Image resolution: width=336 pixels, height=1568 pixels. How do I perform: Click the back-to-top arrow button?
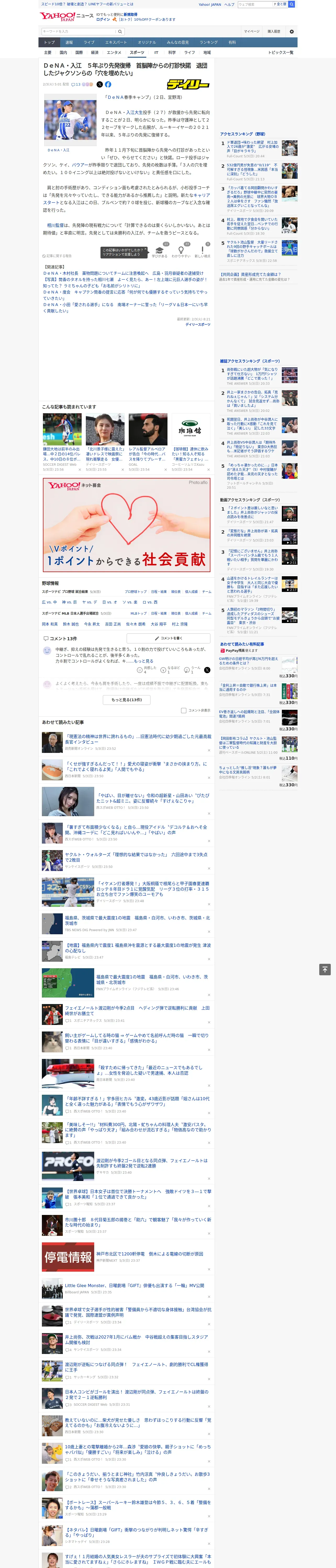pyautogui.click(x=325, y=970)
